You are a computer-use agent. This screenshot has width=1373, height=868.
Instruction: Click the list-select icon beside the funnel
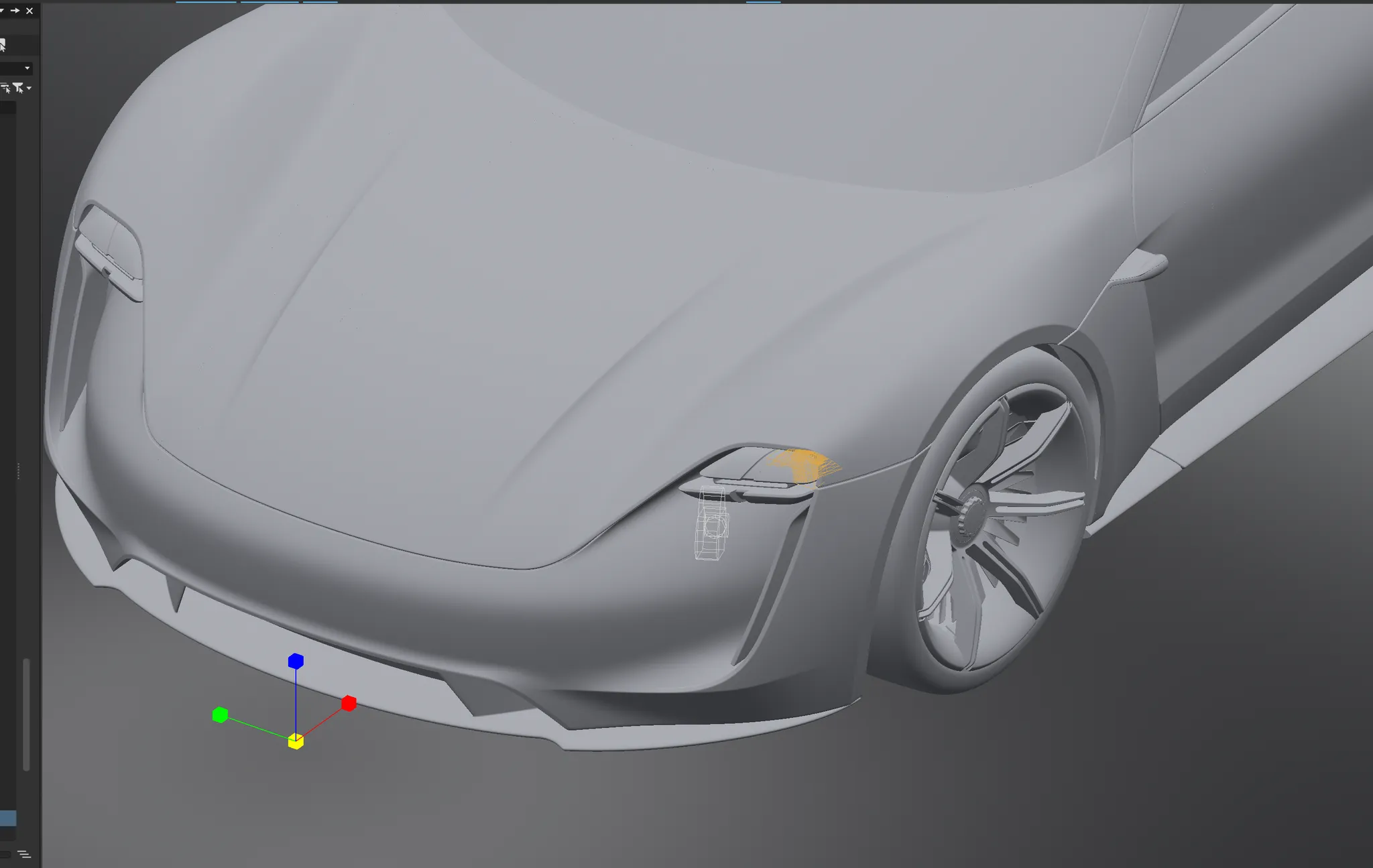pos(5,87)
